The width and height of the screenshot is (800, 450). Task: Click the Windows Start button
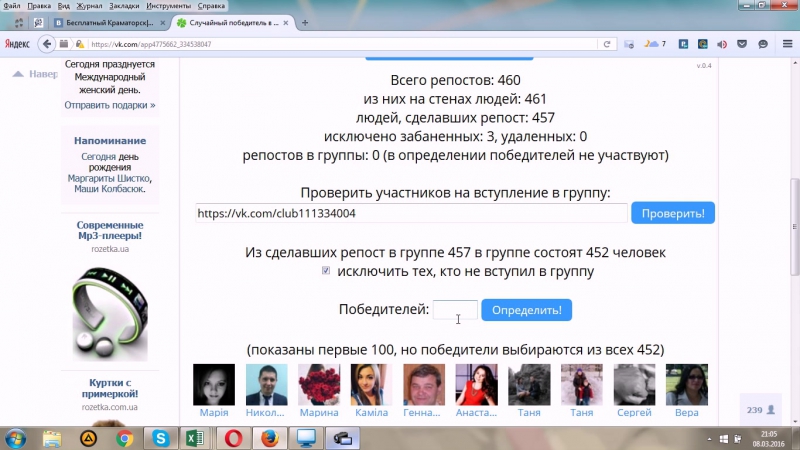(x=16, y=437)
